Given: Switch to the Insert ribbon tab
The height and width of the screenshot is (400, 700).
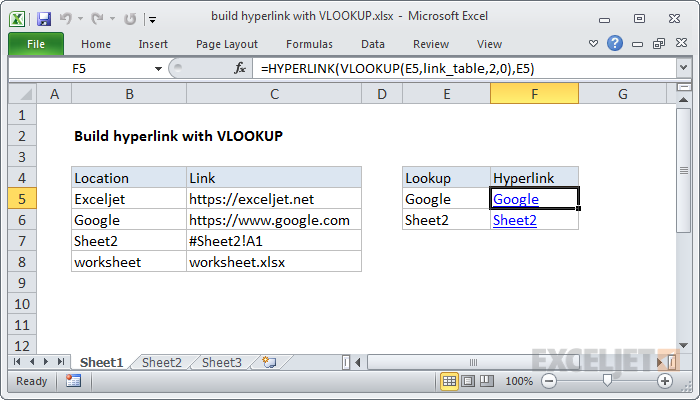Looking at the screenshot, I should (153, 44).
